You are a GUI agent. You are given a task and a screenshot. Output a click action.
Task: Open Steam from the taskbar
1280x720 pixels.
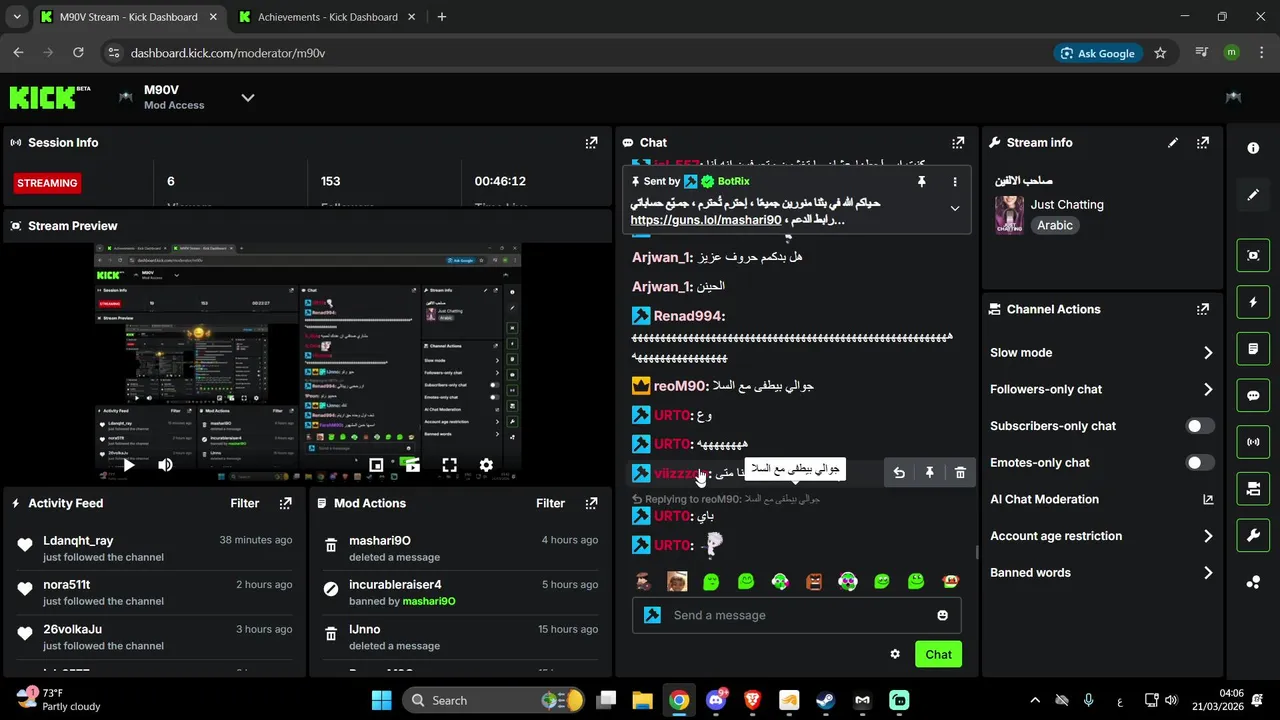click(826, 700)
